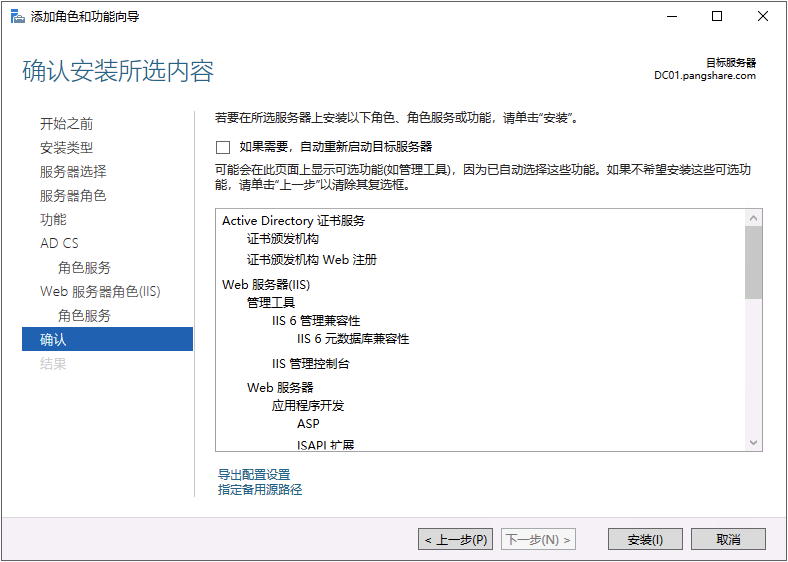Viewport: 788px width, 562px height.
Task: Open the 指定备用源路径 link
Action: (x=260, y=489)
